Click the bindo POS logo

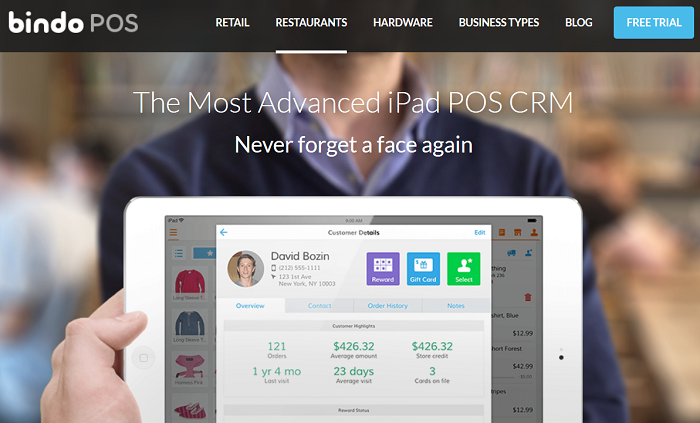[73, 22]
